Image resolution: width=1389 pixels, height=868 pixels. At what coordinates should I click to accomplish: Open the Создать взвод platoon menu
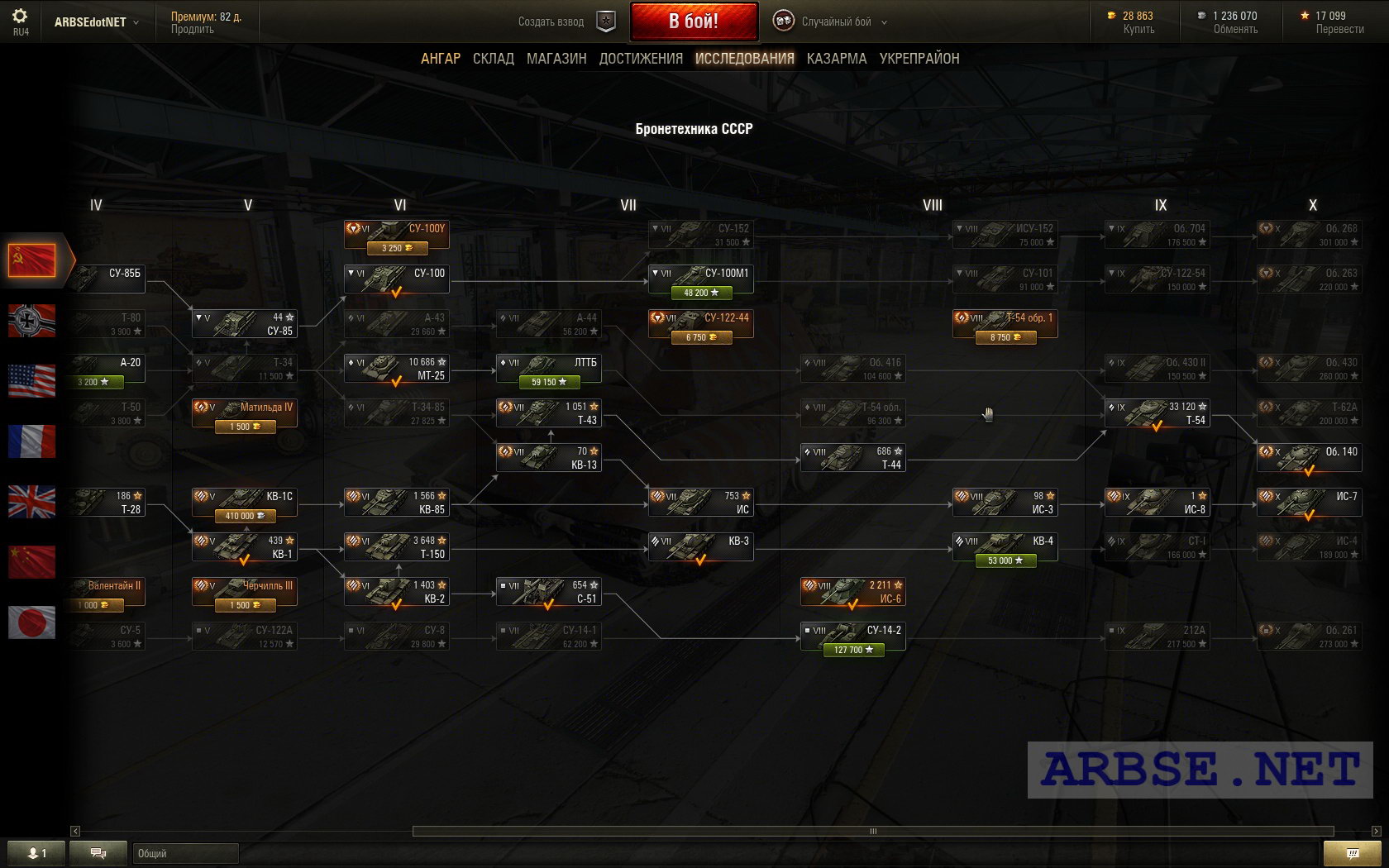pyautogui.click(x=567, y=21)
